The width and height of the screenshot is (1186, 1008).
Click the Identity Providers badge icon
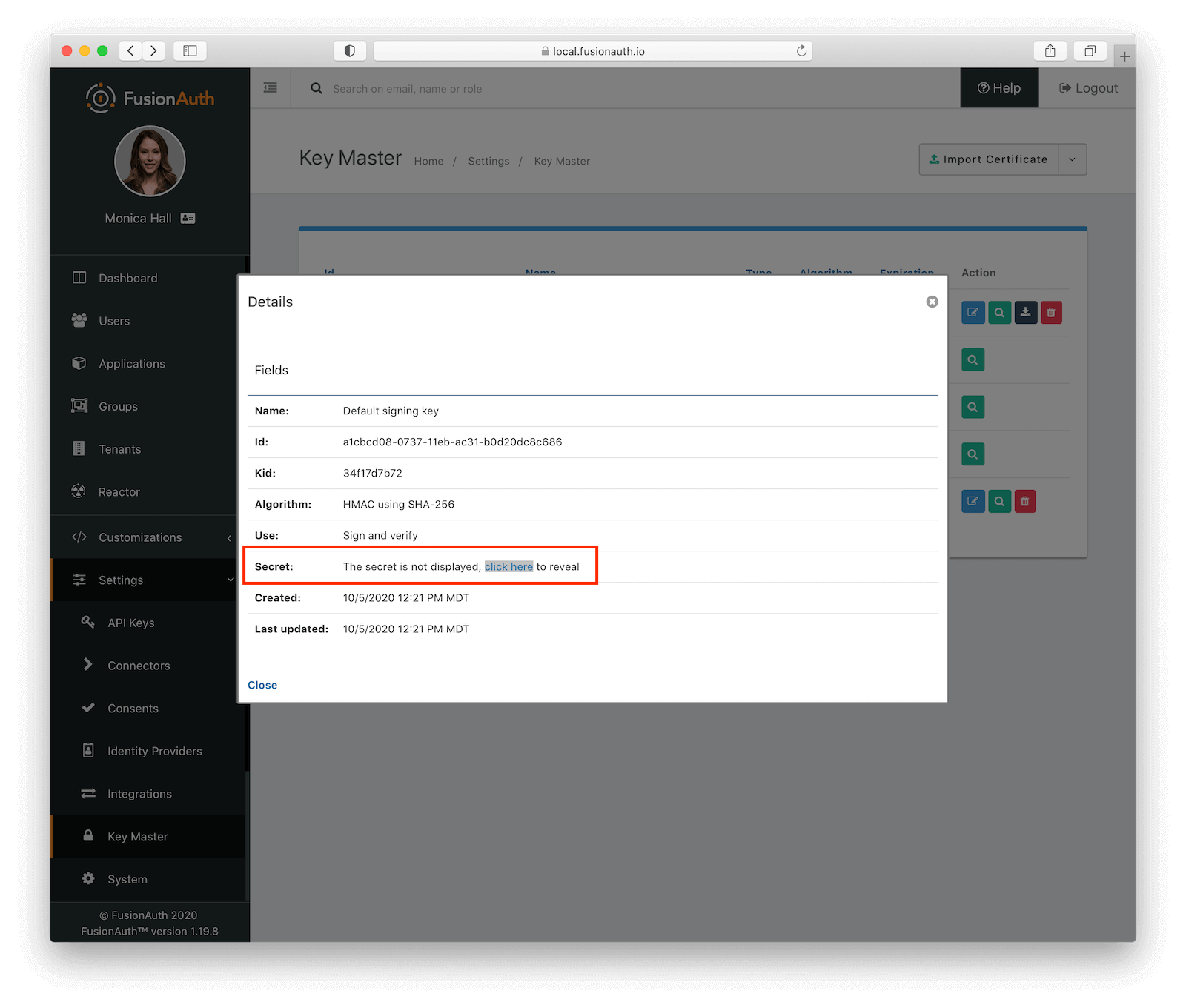tap(88, 750)
